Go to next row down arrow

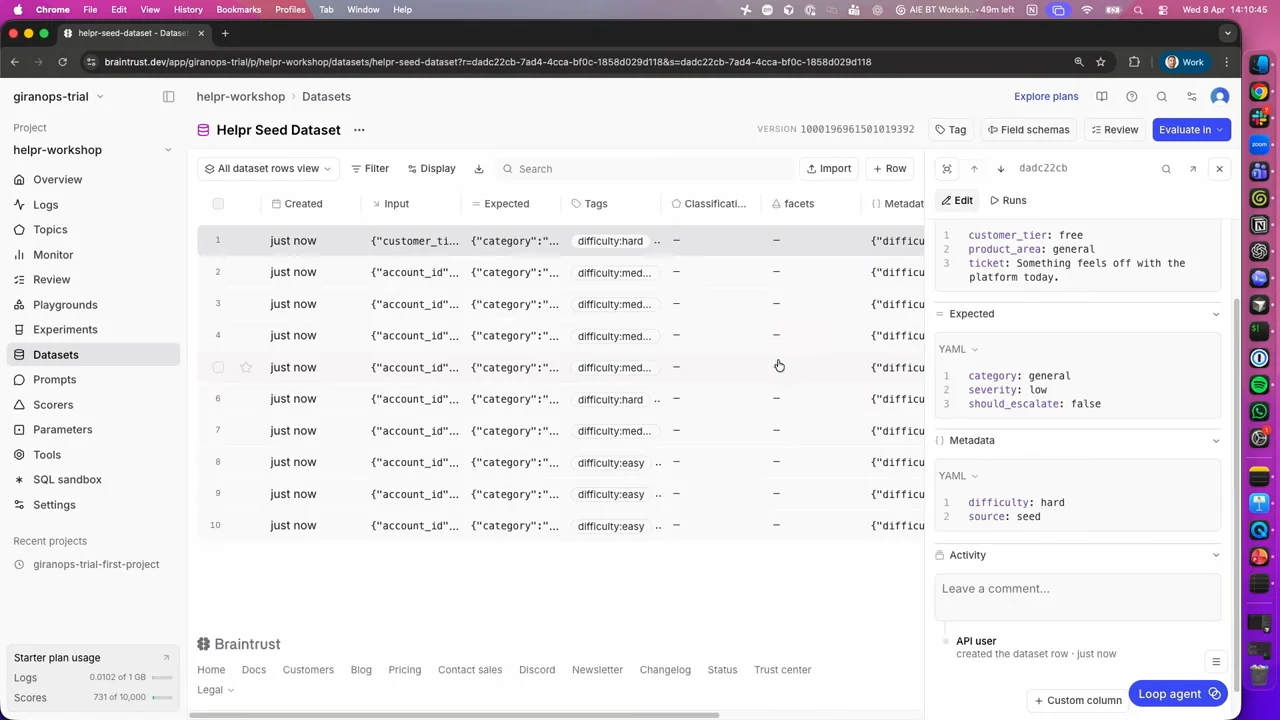coord(1001,169)
